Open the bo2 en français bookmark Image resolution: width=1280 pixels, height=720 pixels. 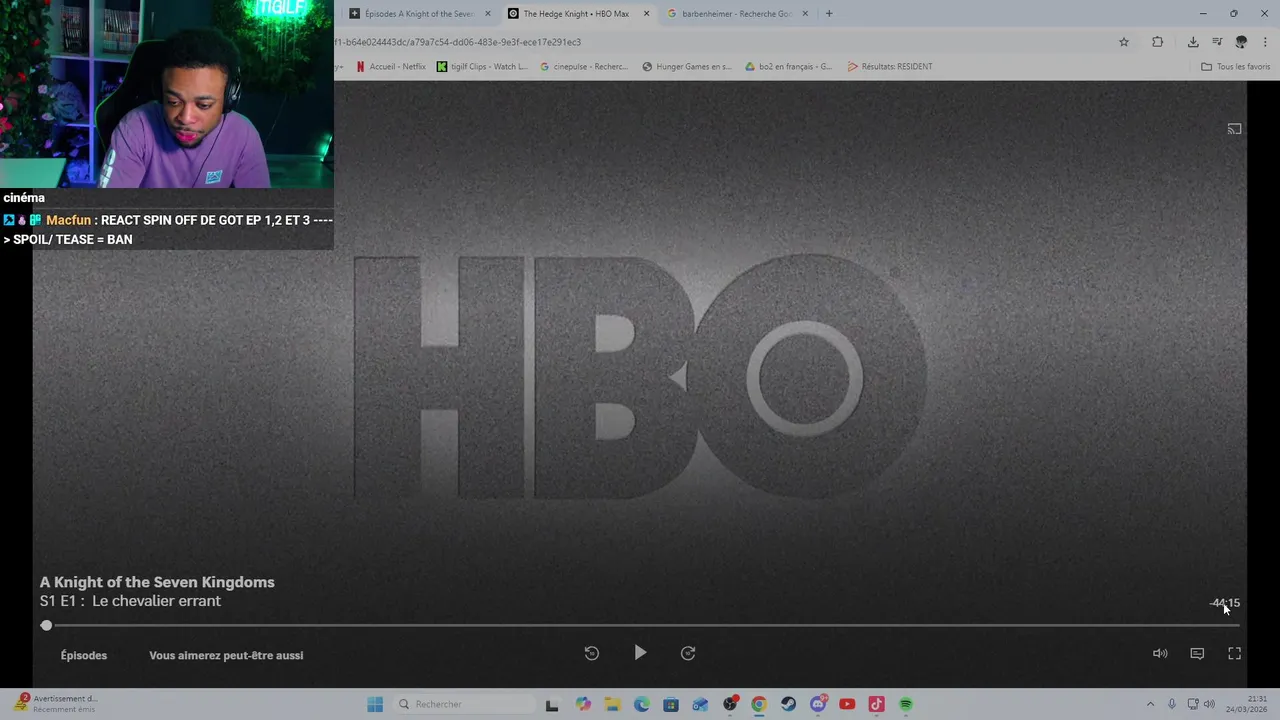[x=789, y=67]
